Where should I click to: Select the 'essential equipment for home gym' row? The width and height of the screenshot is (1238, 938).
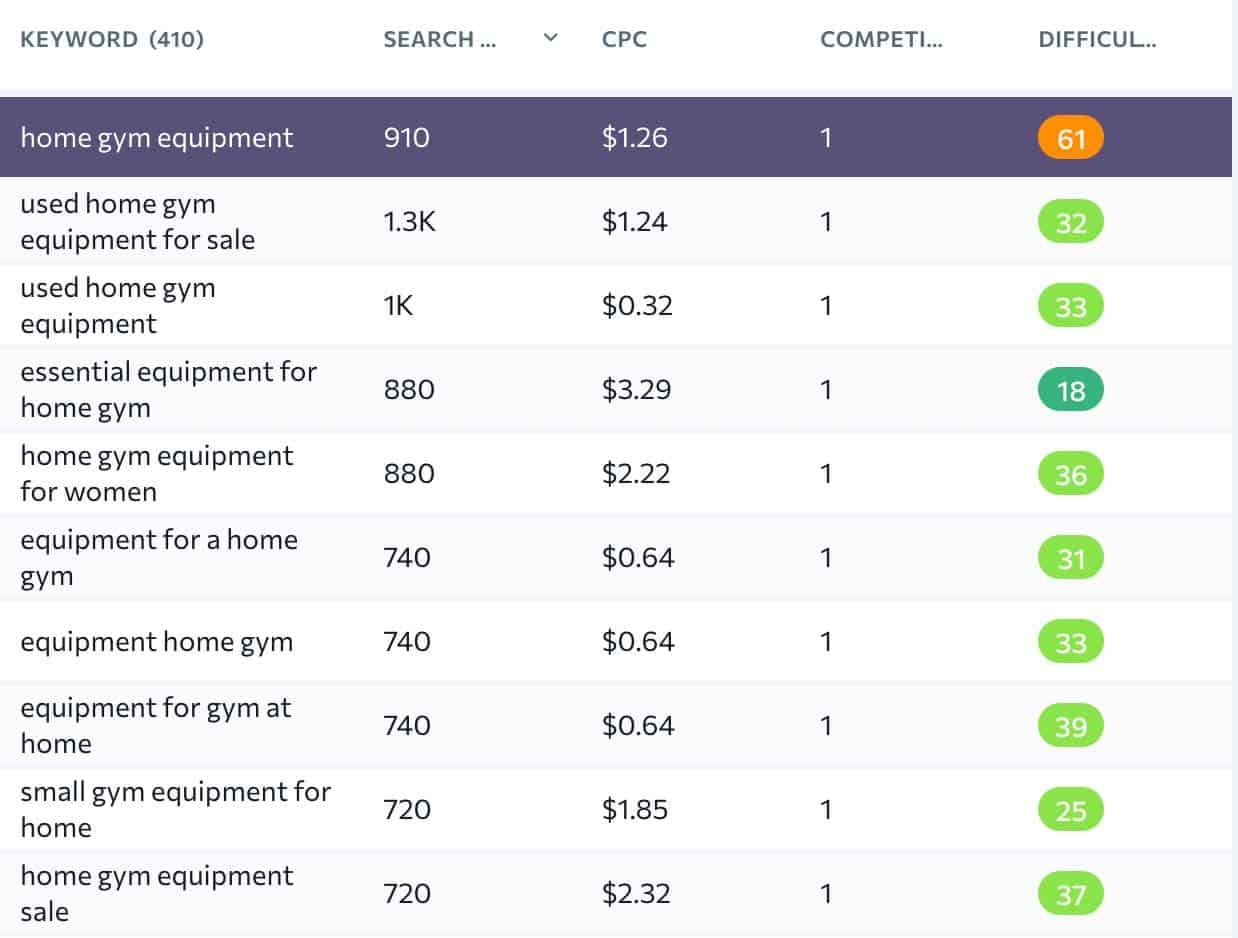169,390
